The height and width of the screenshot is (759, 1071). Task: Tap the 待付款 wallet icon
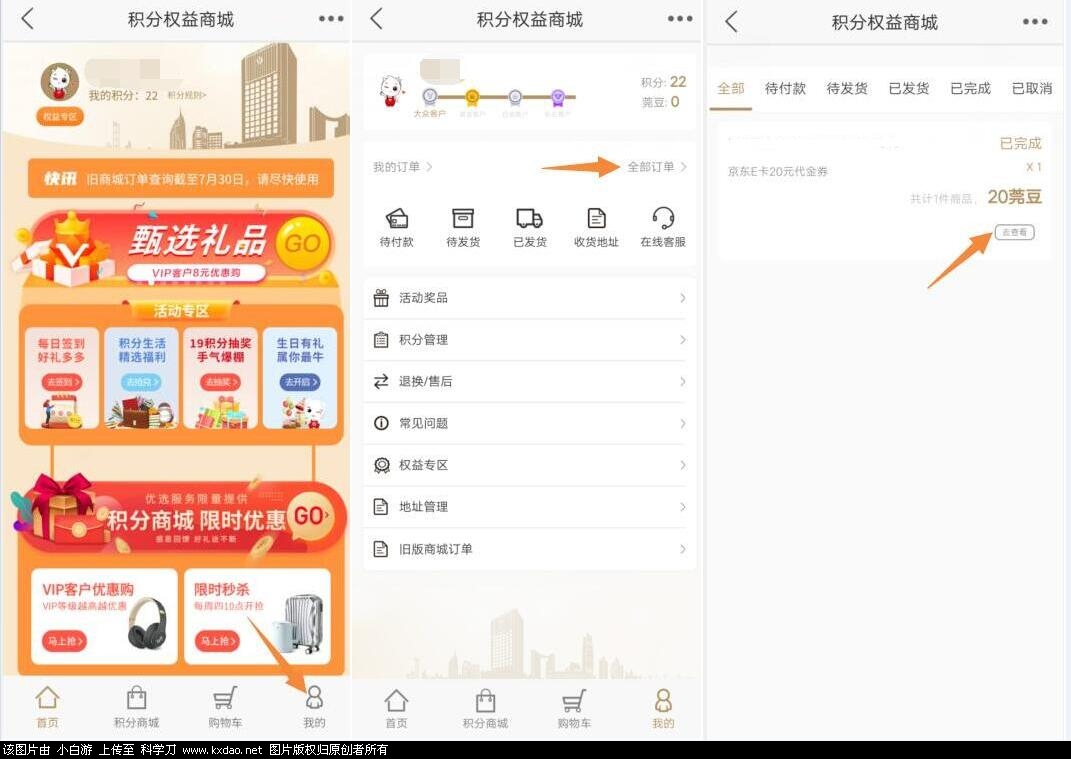(396, 219)
